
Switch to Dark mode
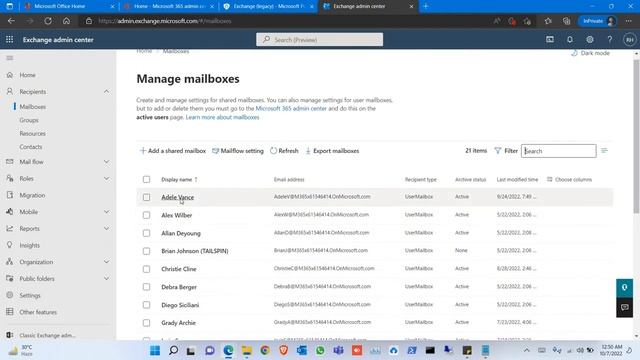(x=590, y=53)
